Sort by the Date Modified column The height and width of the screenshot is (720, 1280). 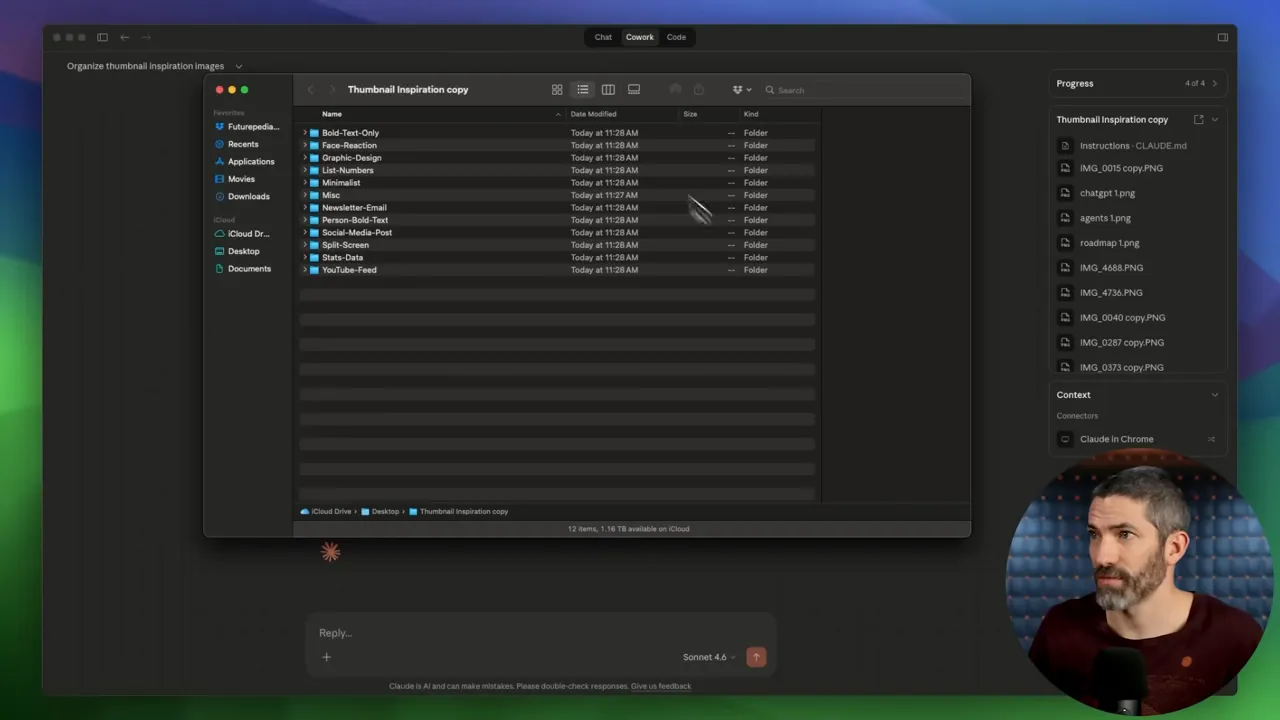click(593, 114)
